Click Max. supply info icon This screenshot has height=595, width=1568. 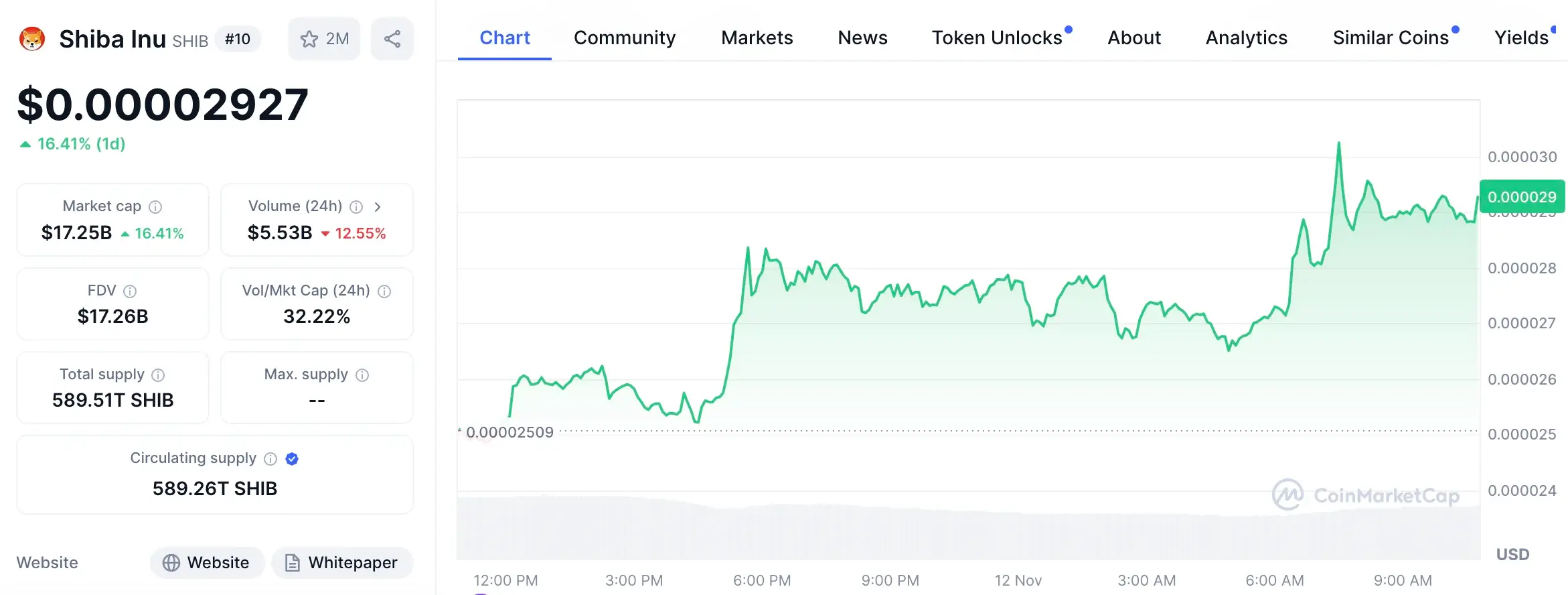coord(362,375)
